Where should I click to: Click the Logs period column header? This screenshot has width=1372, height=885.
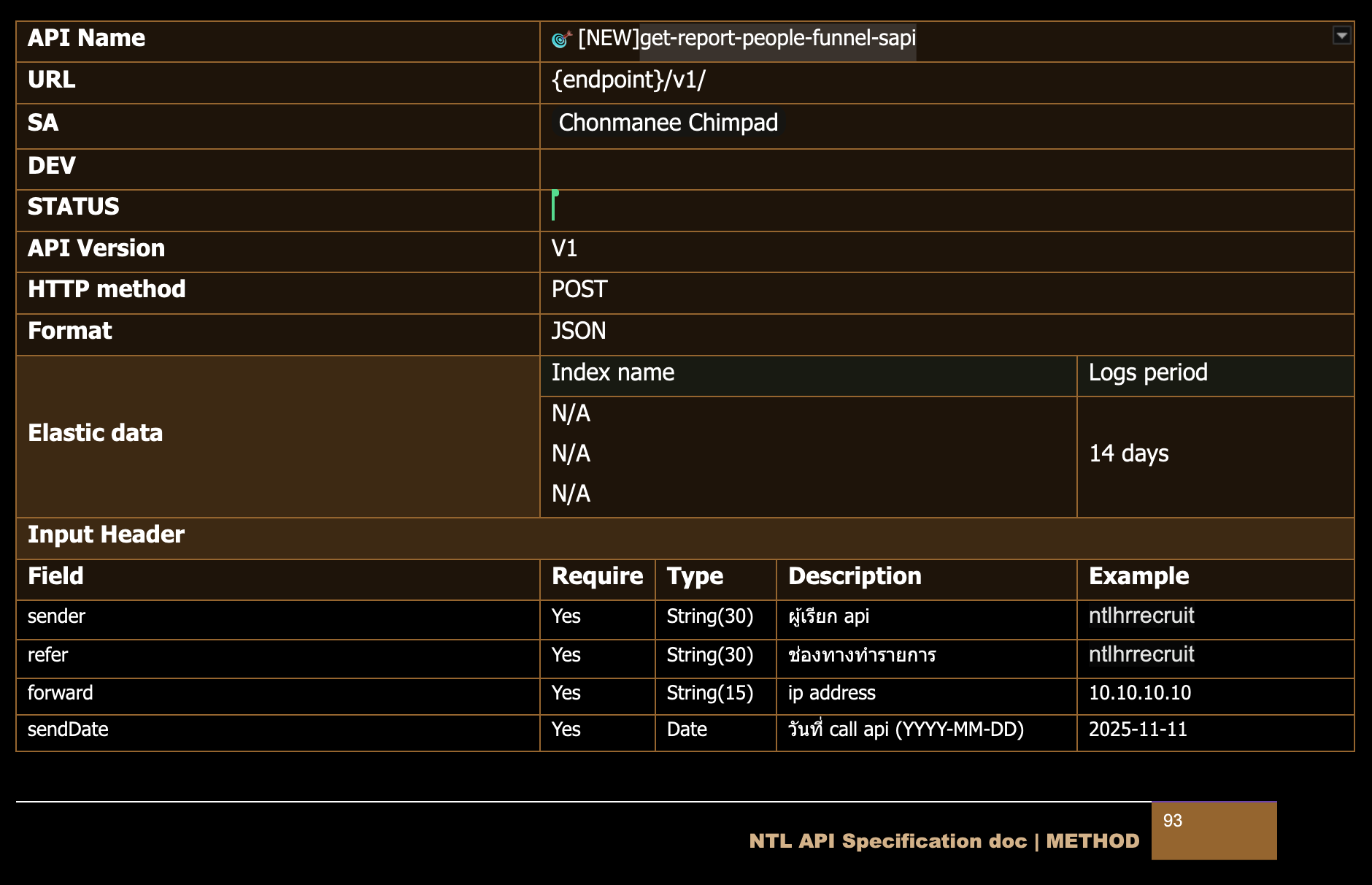point(1148,373)
